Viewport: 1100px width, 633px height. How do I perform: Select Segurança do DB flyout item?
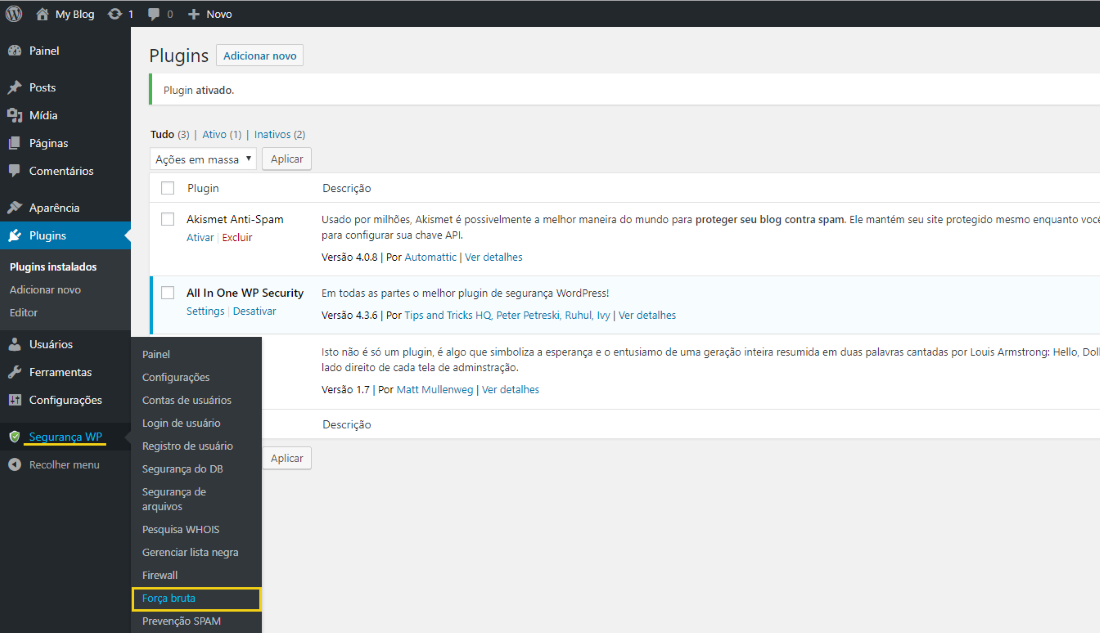pos(182,469)
